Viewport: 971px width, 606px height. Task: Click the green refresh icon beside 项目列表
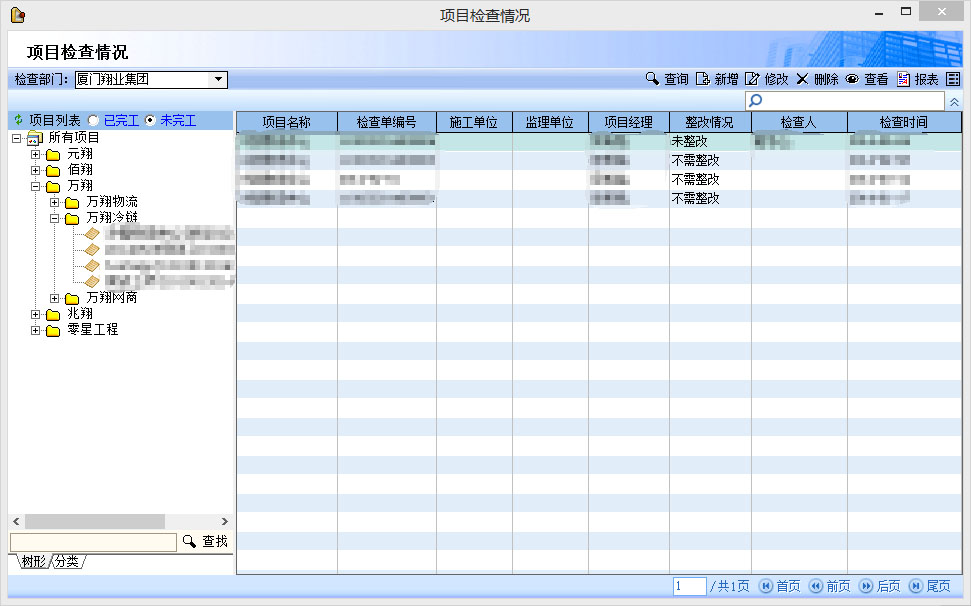tap(17, 120)
